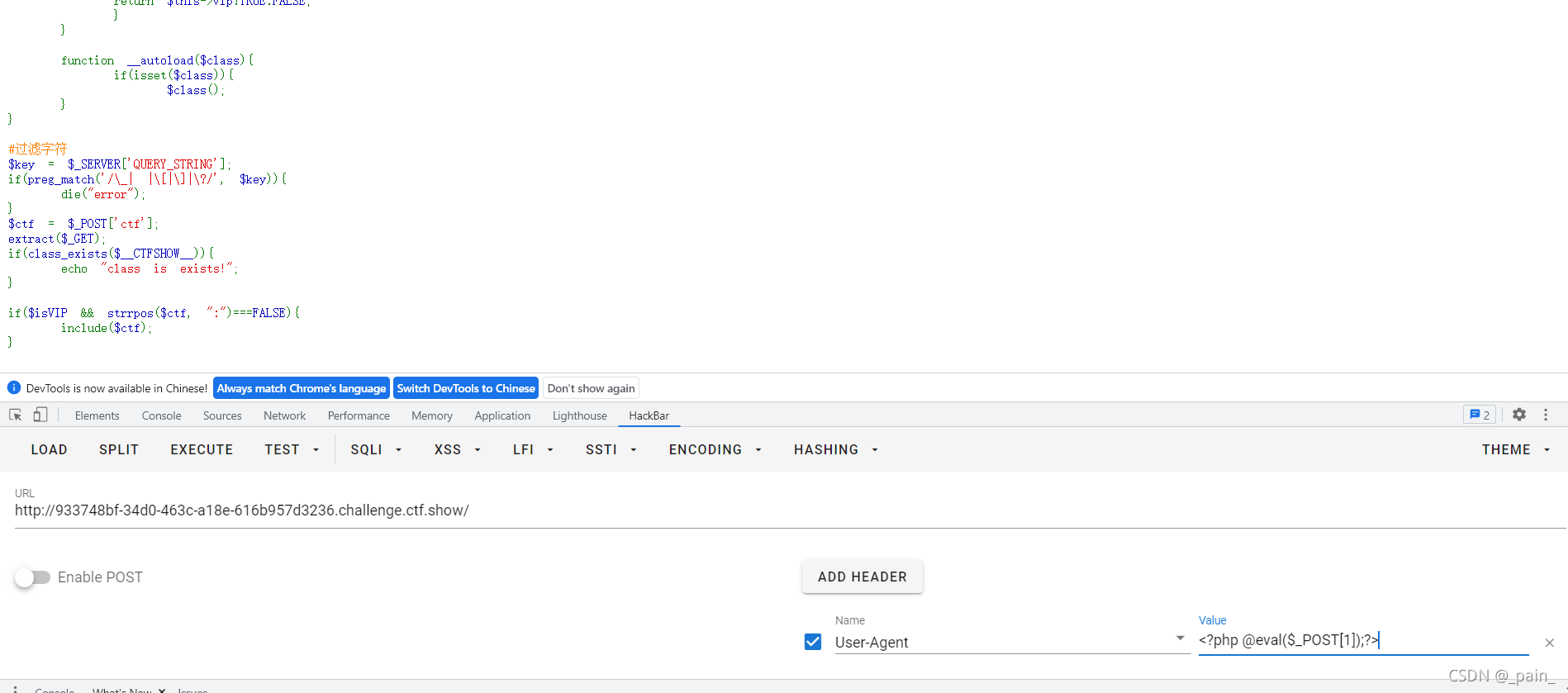Click the EXECUTE button in HackBar

pos(202,449)
